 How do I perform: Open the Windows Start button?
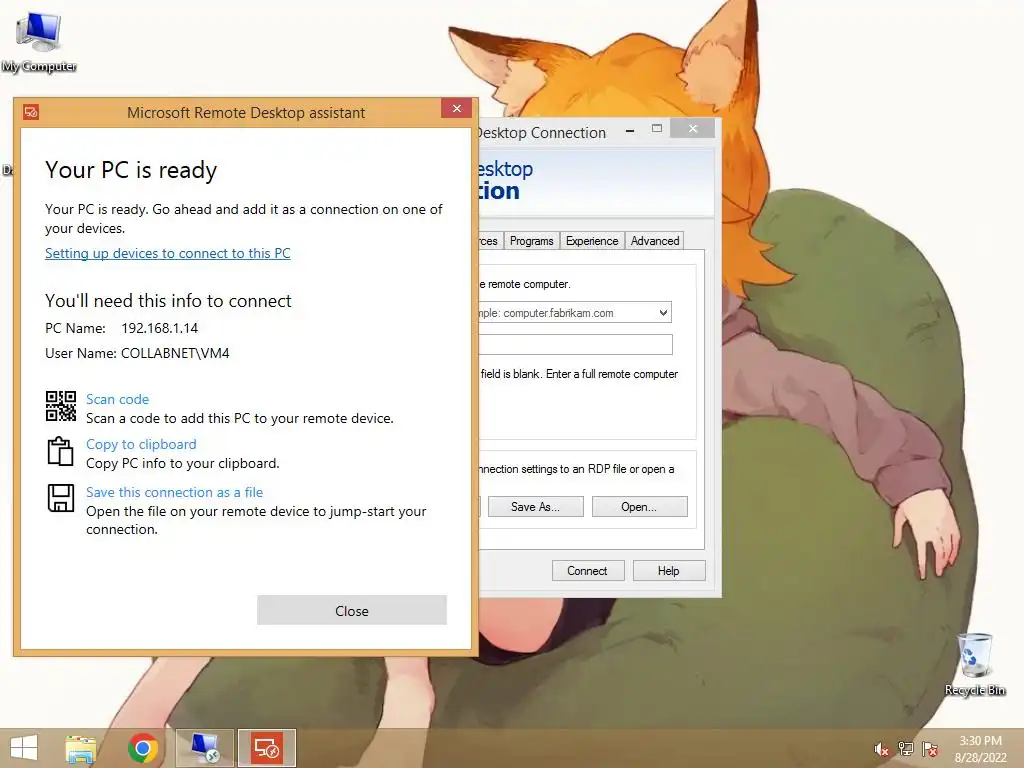24,748
